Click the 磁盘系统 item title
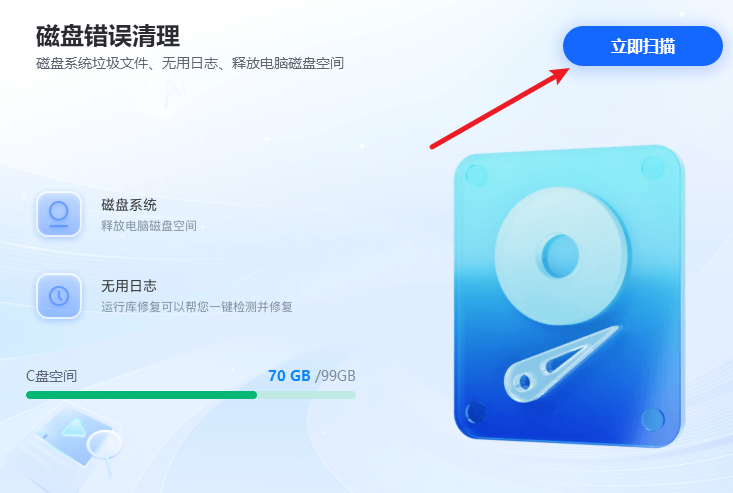 (129, 205)
